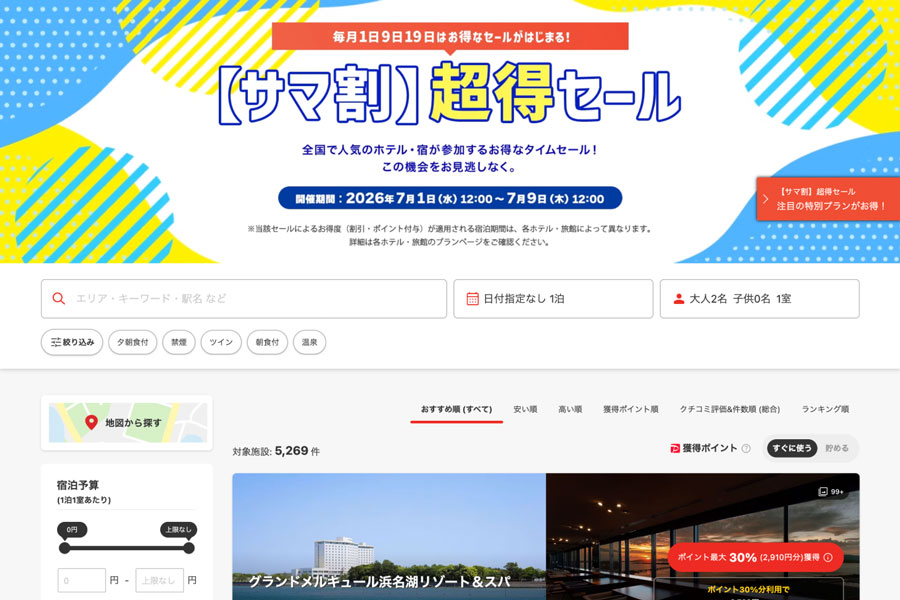Image resolution: width=900 pixels, height=600 pixels.
Task: Click the red map pin icon
Action: [91, 423]
